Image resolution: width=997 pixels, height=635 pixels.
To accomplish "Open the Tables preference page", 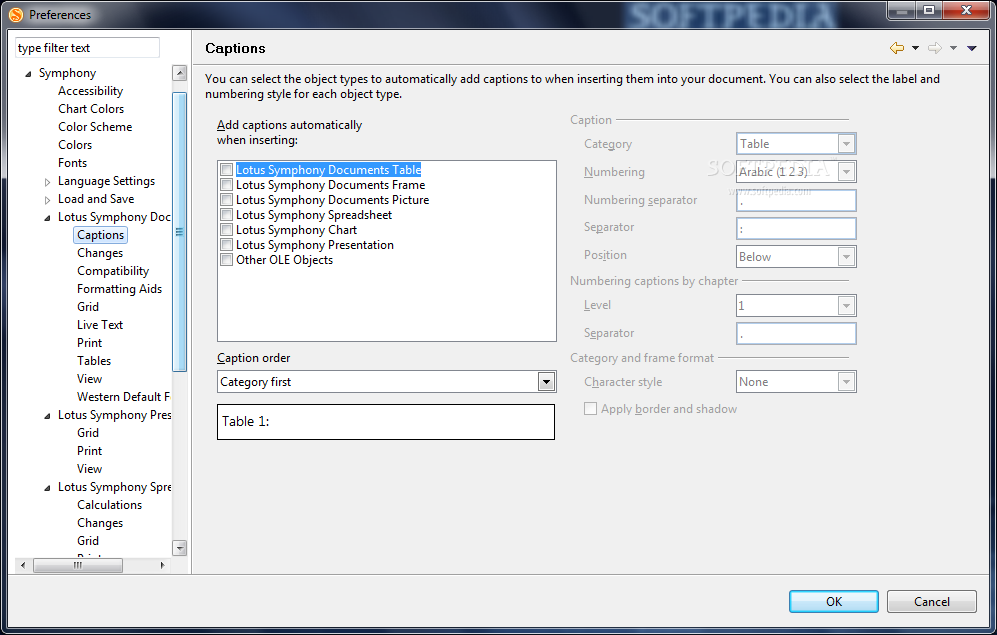I will point(94,361).
